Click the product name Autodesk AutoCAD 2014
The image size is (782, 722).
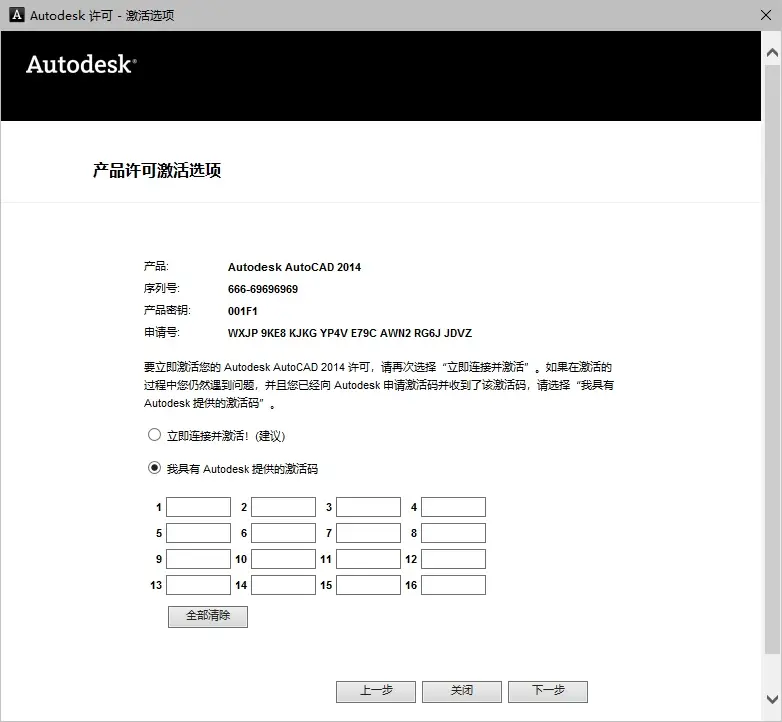(294, 267)
